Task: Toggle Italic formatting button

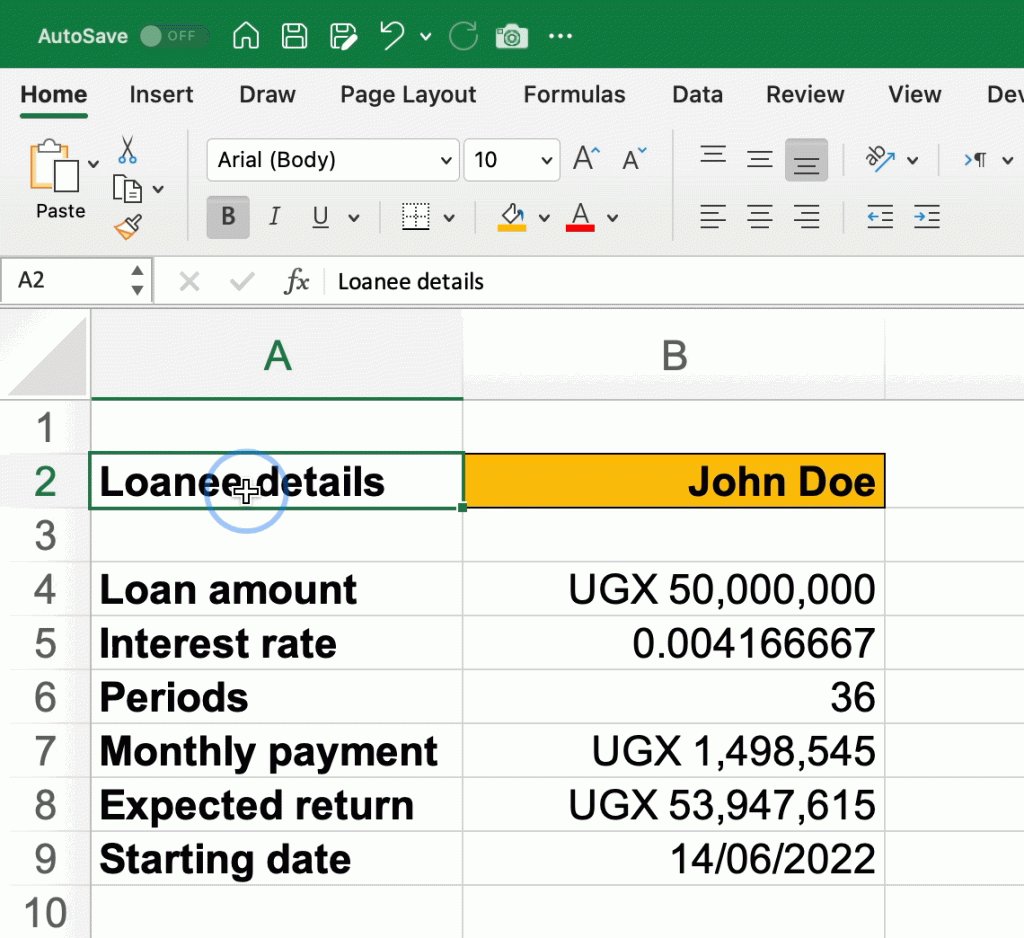Action: pos(275,217)
